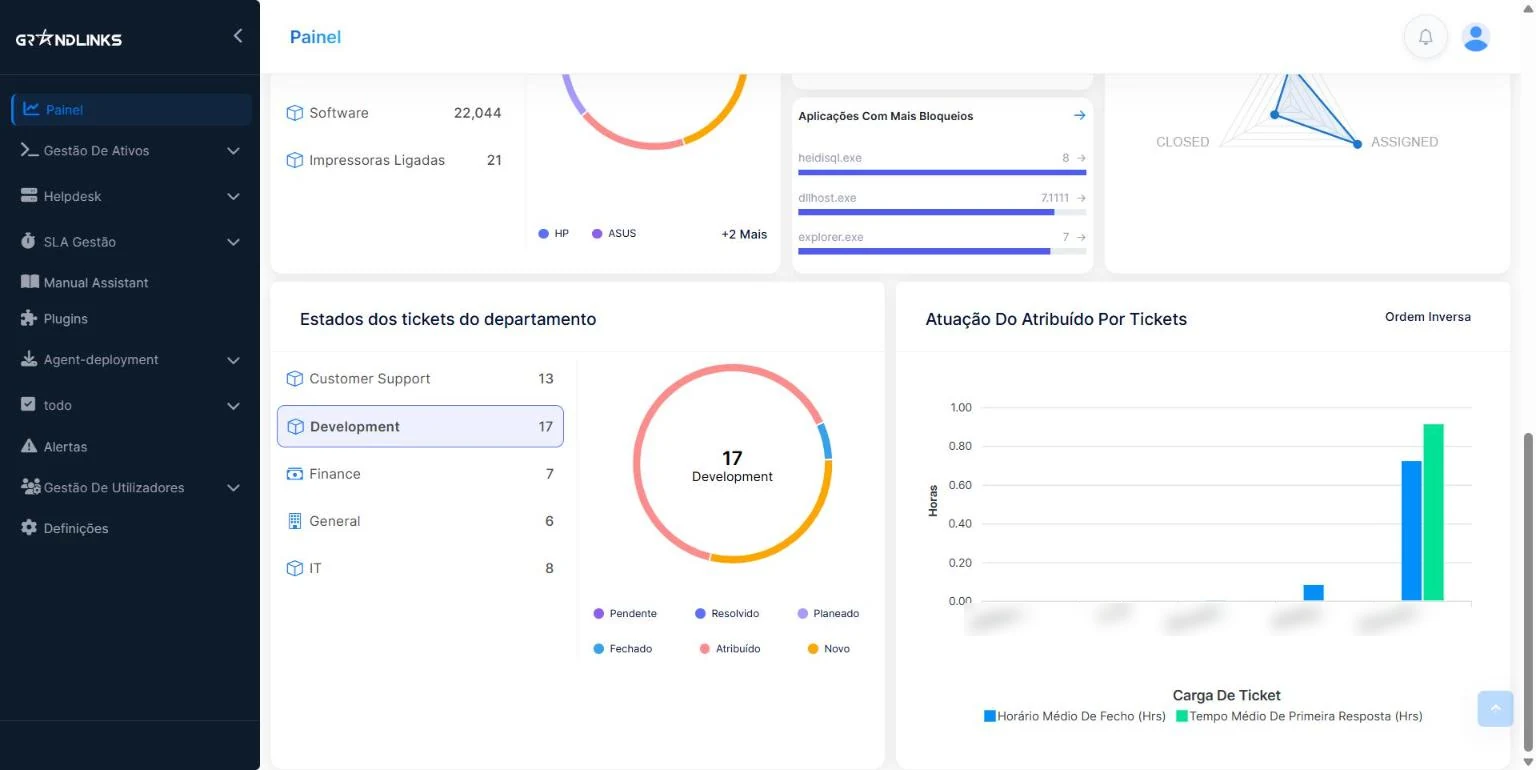The height and width of the screenshot is (770, 1536).
Task: Toggle Novo legend entry
Action: [x=828, y=649]
